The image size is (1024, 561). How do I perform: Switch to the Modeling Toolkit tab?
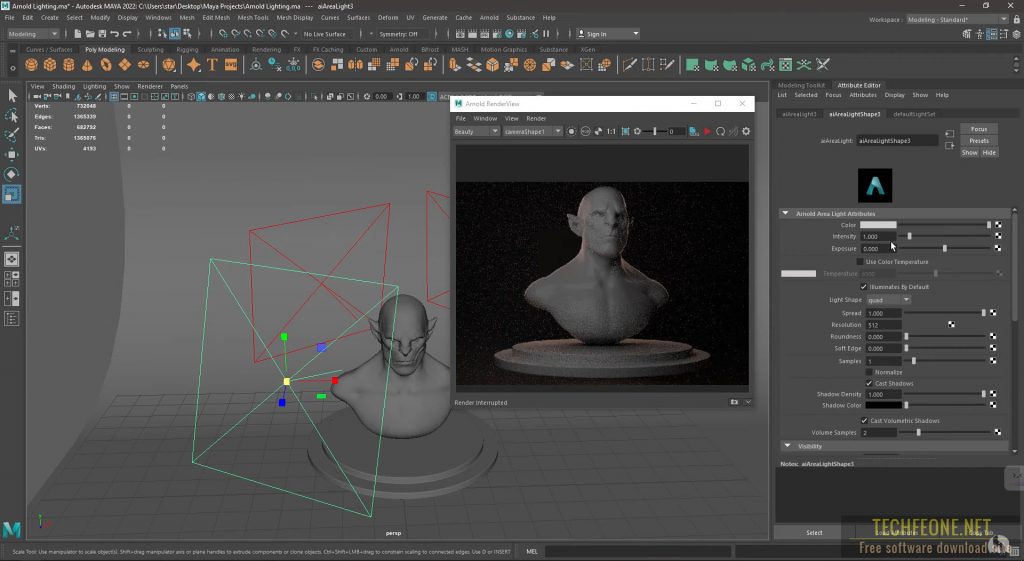801,85
